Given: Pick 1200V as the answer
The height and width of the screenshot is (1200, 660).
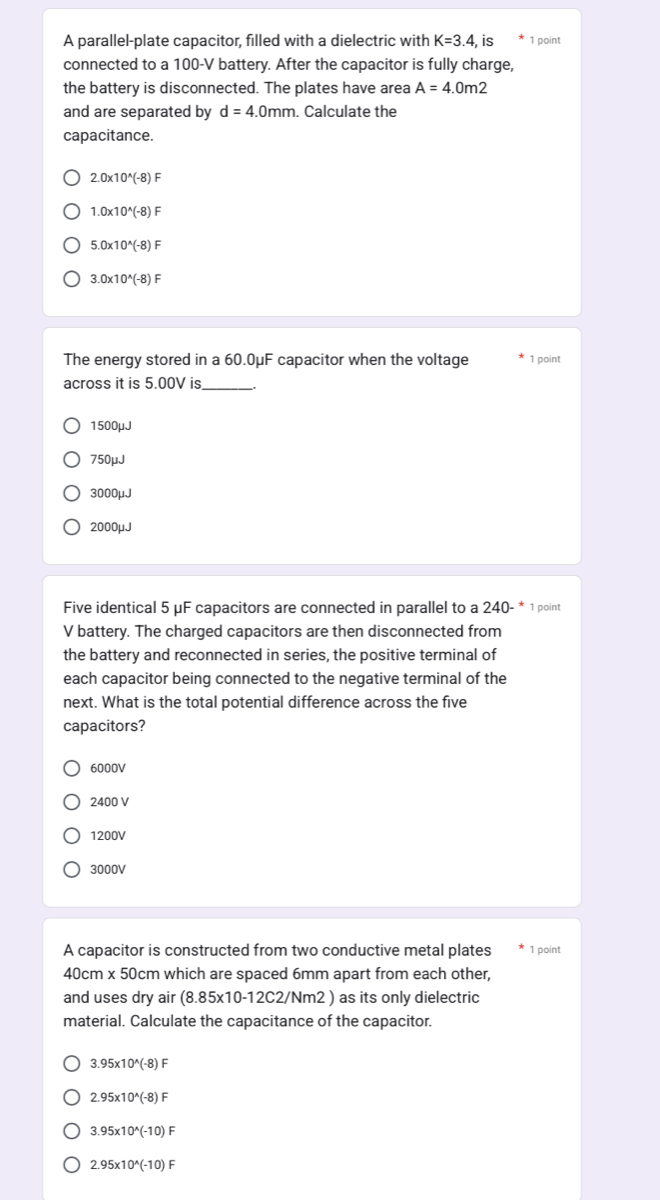Looking at the screenshot, I should tap(72, 835).
